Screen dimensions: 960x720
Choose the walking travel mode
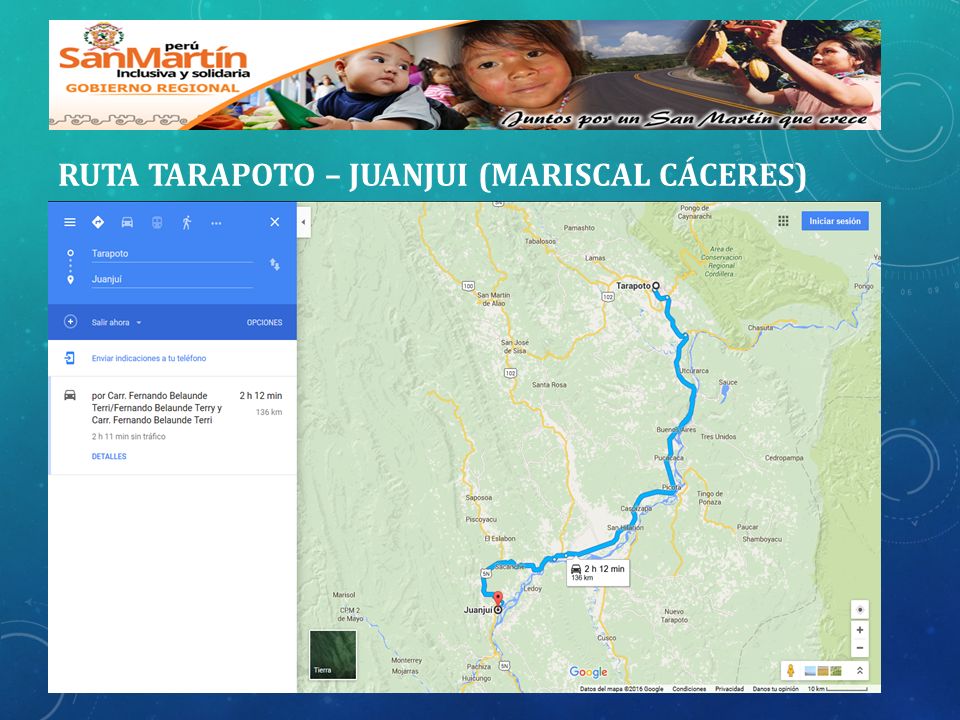[x=187, y=222]
